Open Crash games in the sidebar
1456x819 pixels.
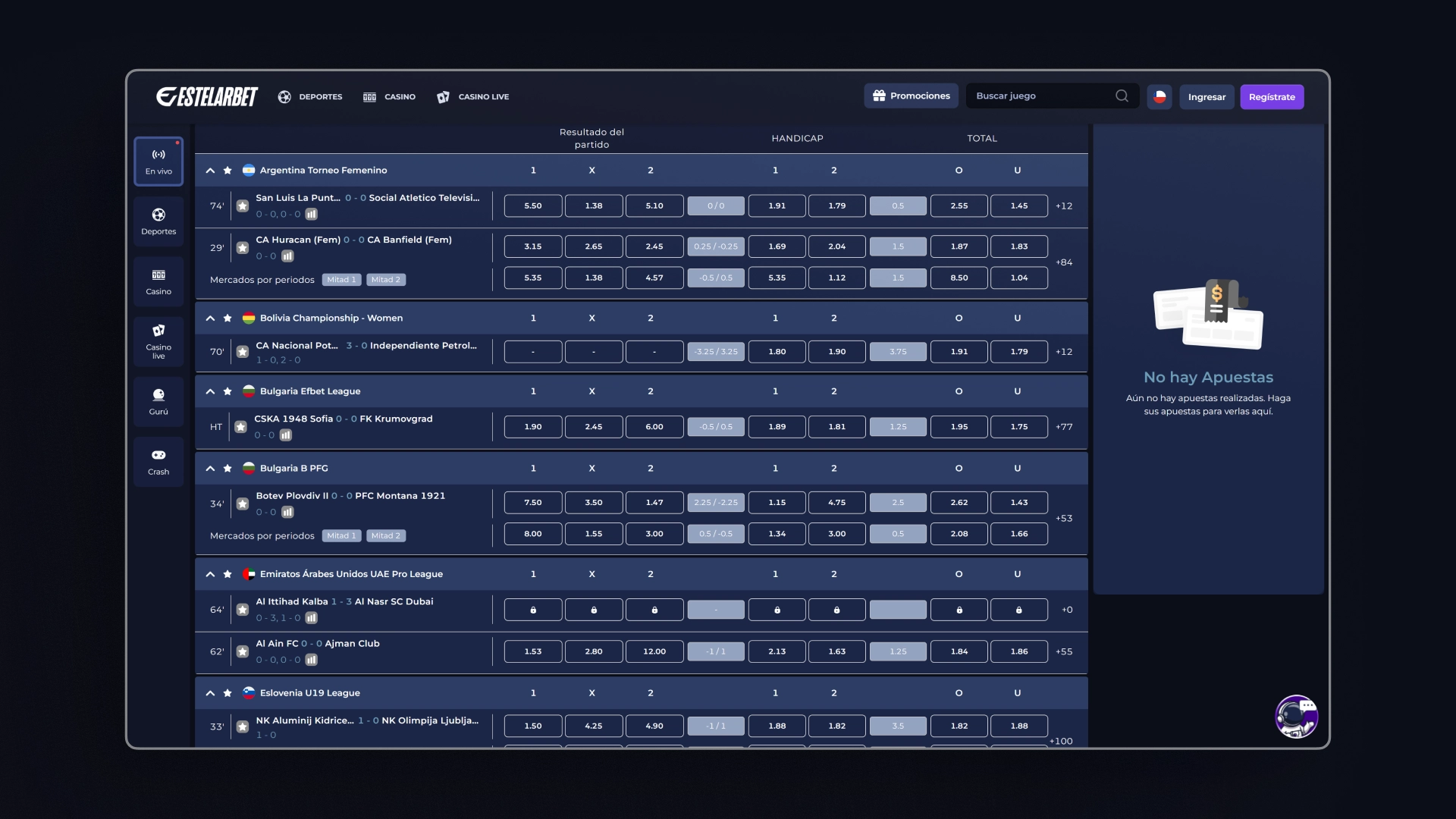pos(158,462)
